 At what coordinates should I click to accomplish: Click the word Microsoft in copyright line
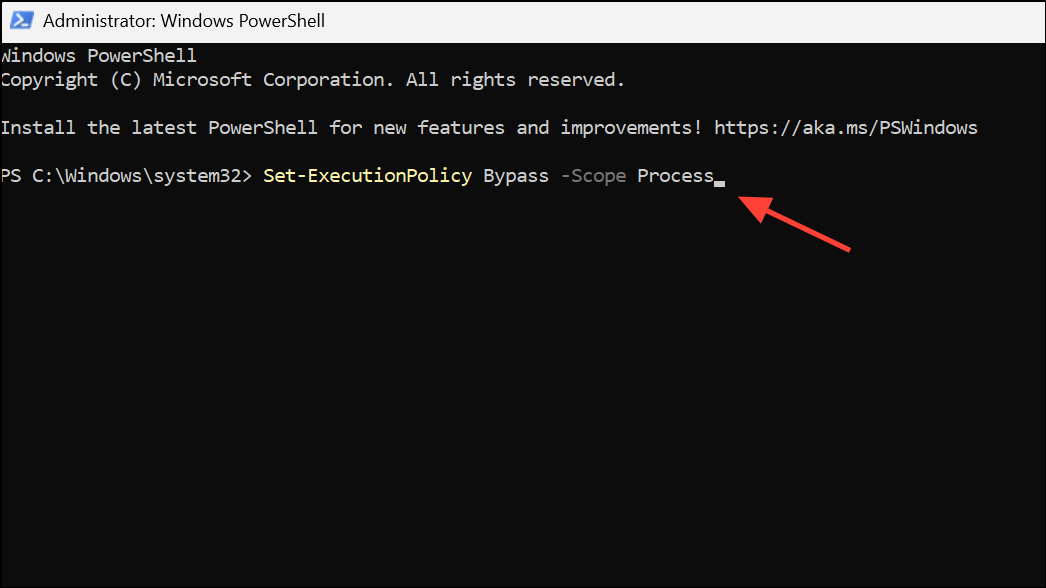point(202,79)
